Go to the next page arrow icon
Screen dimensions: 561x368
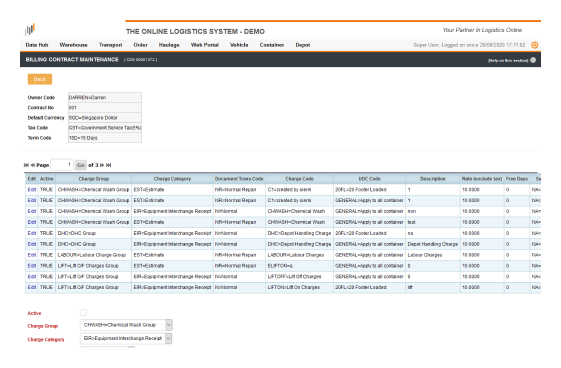pyautogui.click(x=102, y=165)
